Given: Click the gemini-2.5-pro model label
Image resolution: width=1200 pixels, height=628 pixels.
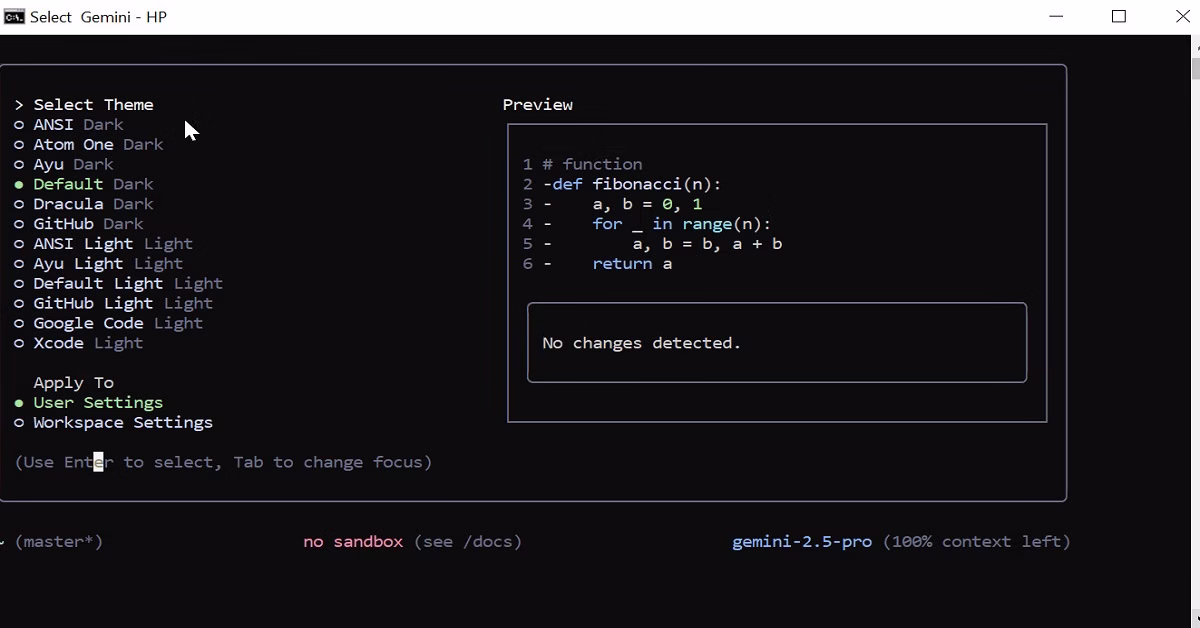Looking at the screenshot, I should click(802, 542).
